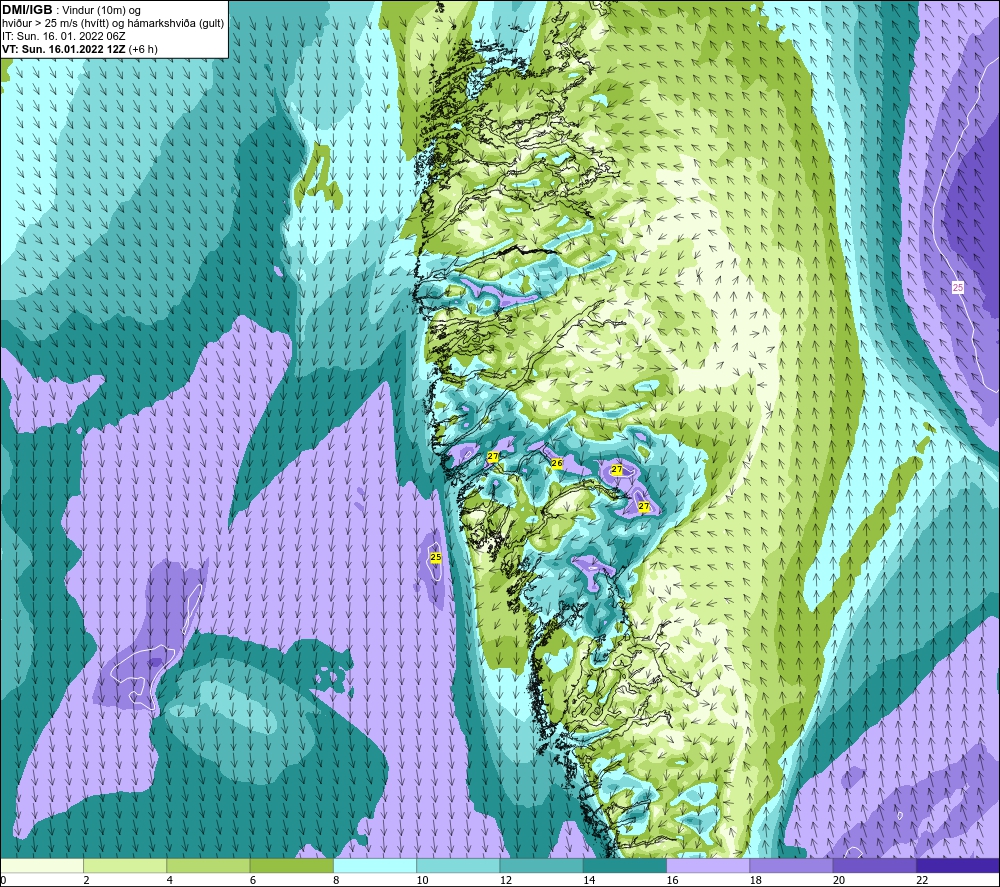Select the 'IT: Sun. 16. 01. 2022 06Z' line

(64, 36)
